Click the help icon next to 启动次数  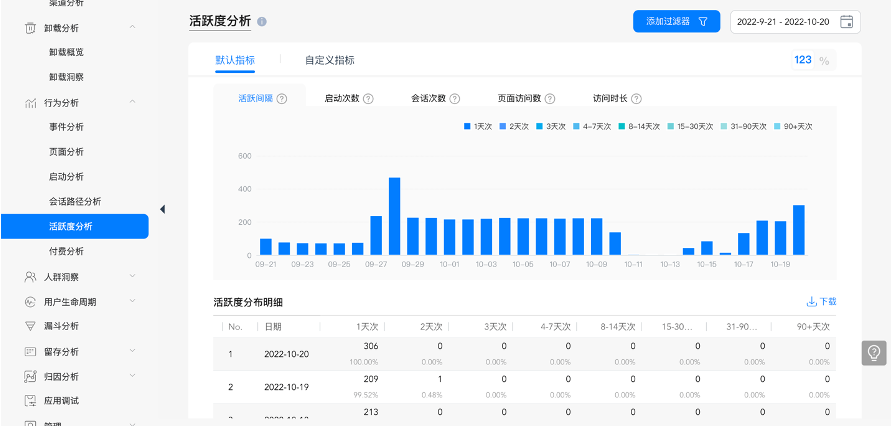tap(368, 99)
